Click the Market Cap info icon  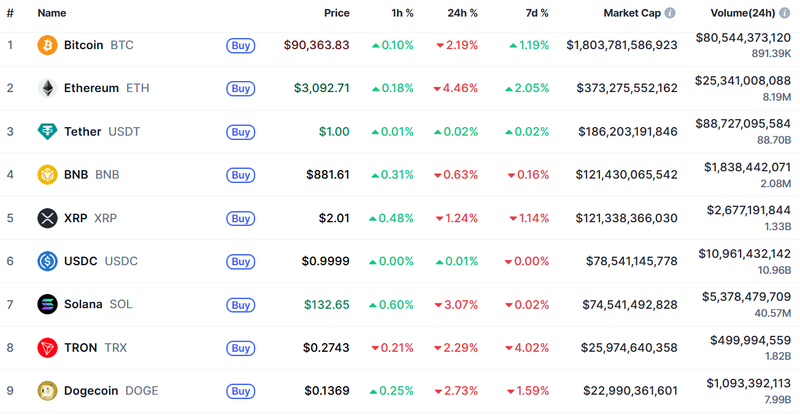(670, 13)
